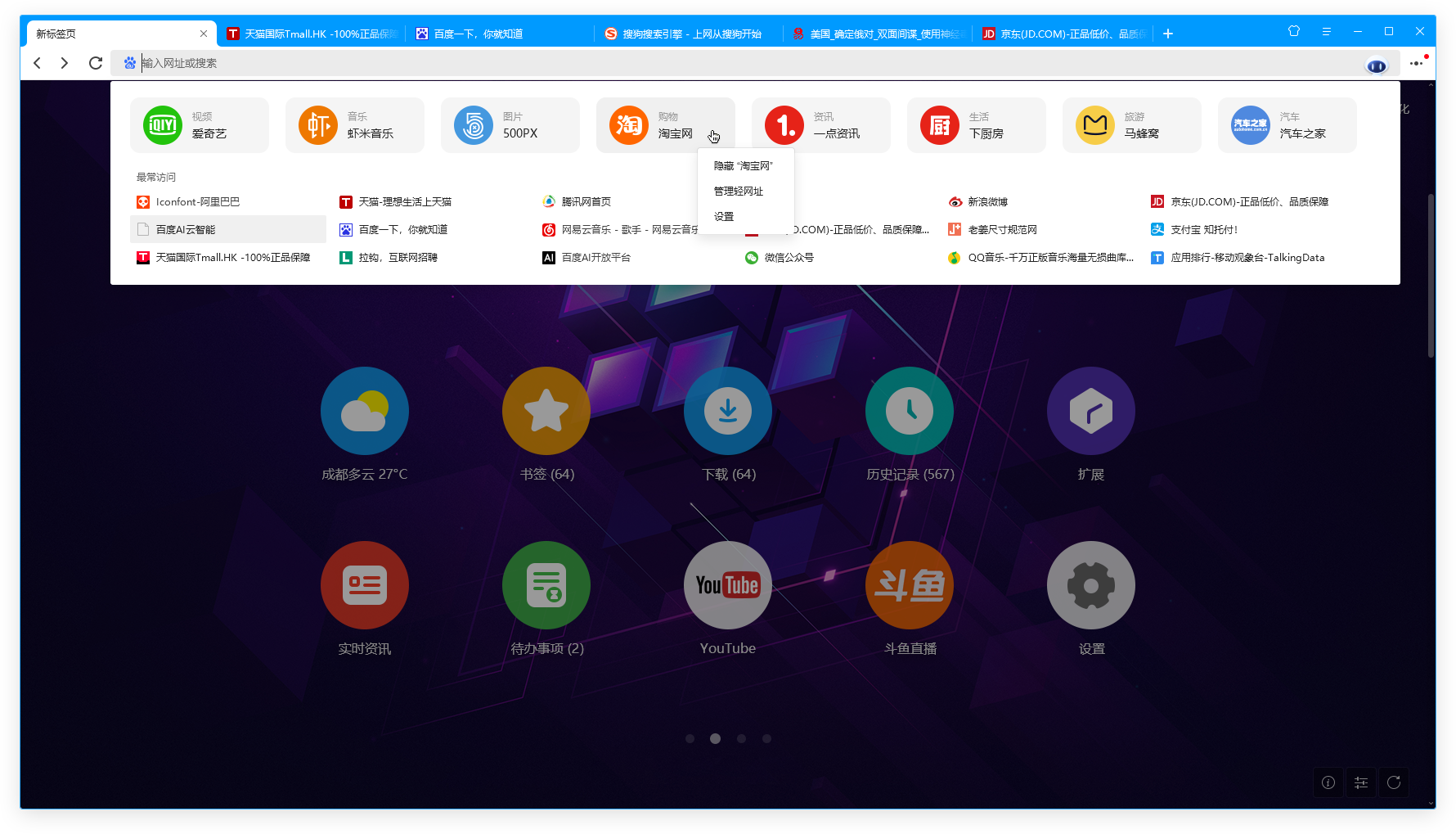Switch to the 京东(JD.COM) tab
Screen dimensions: 1456x834
click(1064, 34)
